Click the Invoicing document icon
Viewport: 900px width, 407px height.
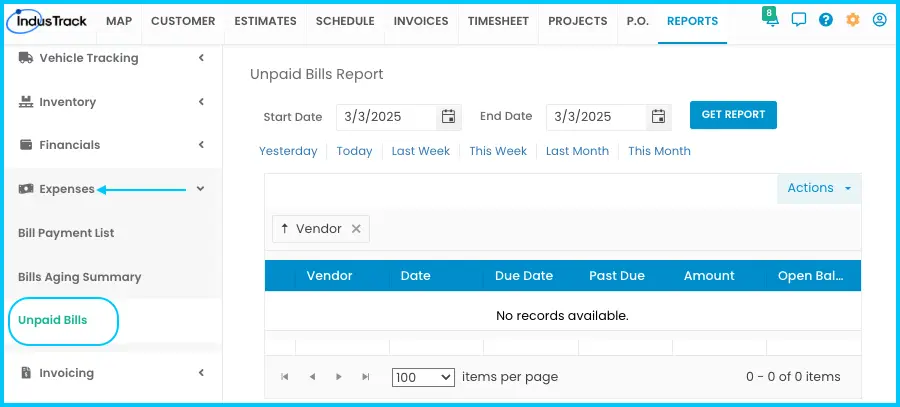tap(26, 373)
